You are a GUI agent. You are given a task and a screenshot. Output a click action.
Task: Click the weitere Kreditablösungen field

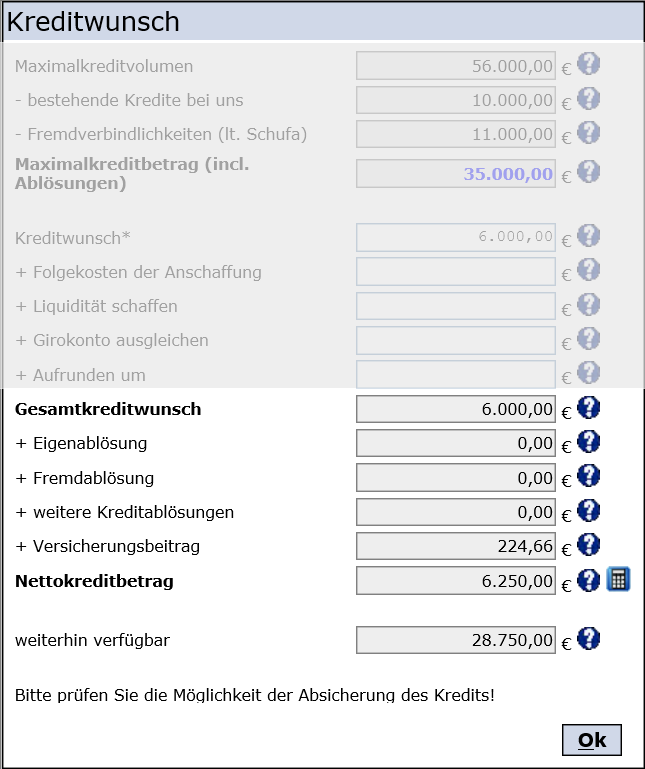[456, 512]
